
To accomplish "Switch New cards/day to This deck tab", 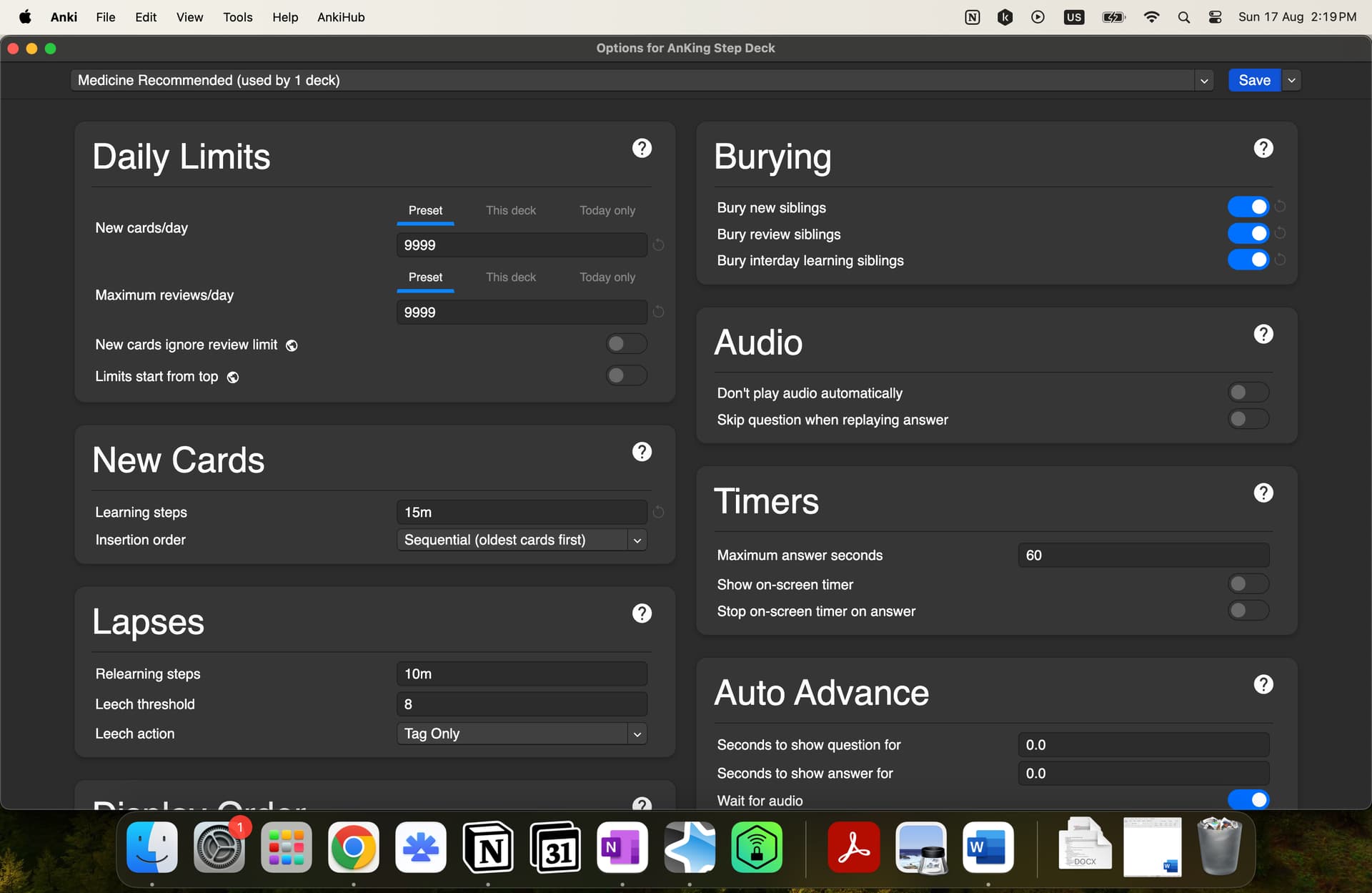I will pos(510,210).
